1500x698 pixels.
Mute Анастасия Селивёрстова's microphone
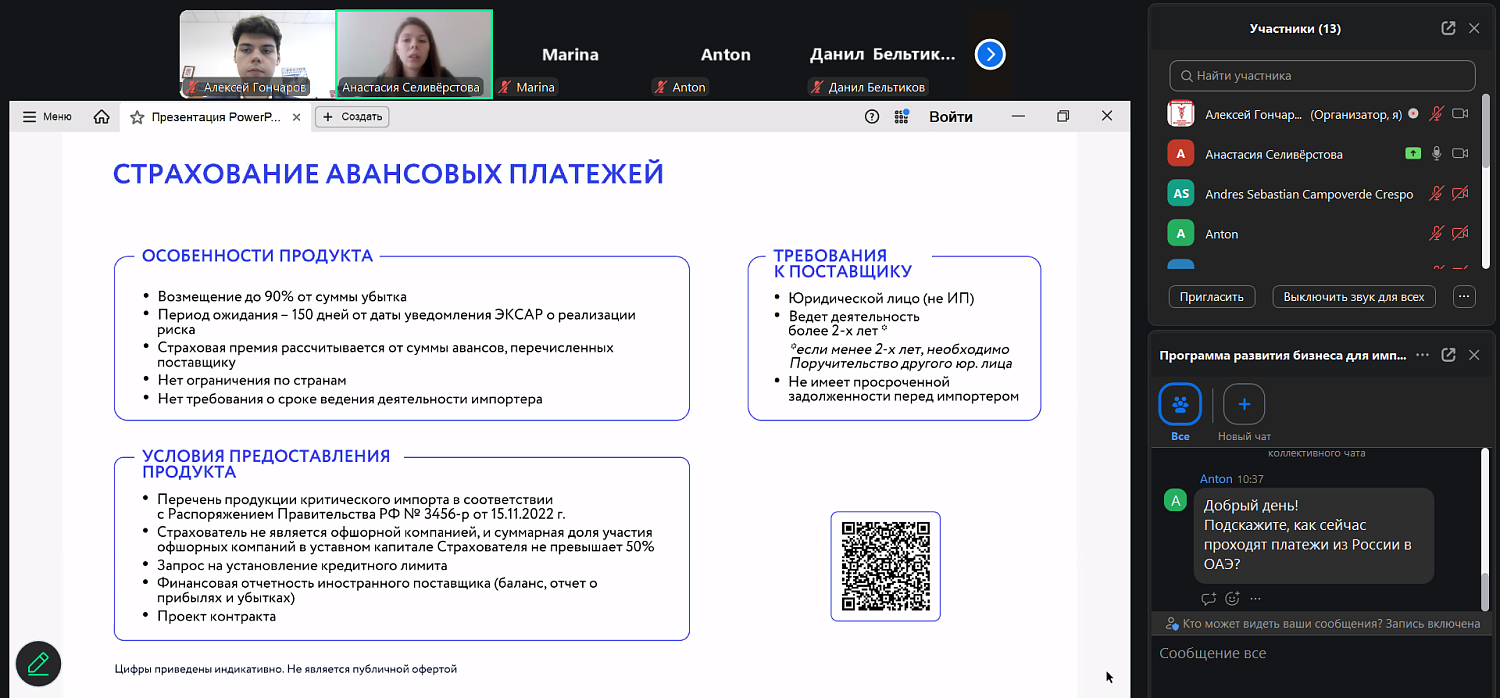click(x=1437, y=153)
